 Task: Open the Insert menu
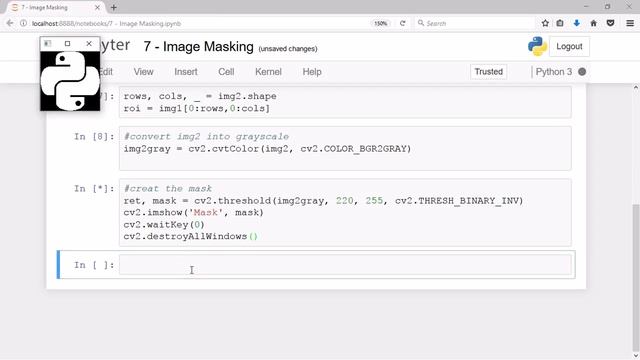click(186, 72)
